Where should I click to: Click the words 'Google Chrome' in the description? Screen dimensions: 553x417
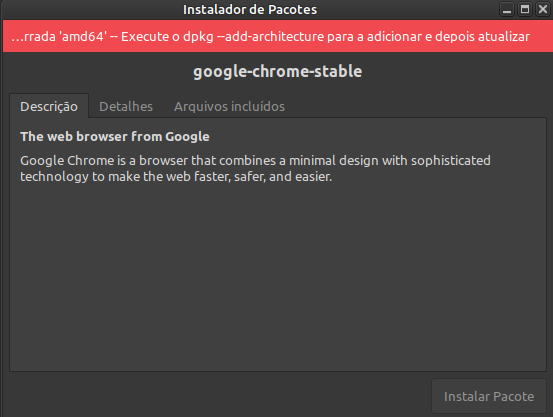click(67, 161)
